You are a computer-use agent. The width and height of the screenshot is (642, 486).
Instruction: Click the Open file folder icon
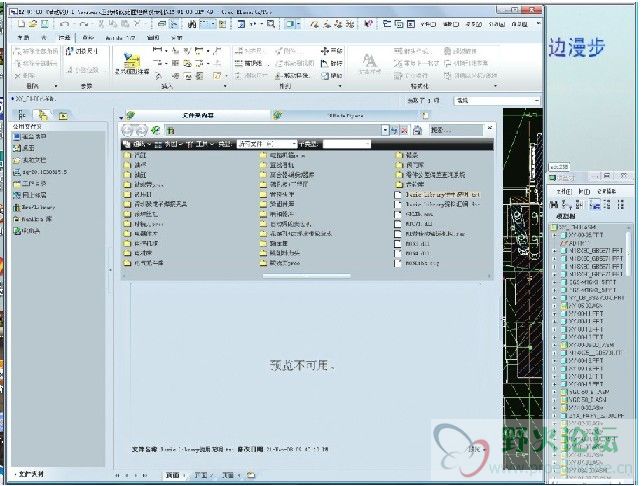click(33, 24)
